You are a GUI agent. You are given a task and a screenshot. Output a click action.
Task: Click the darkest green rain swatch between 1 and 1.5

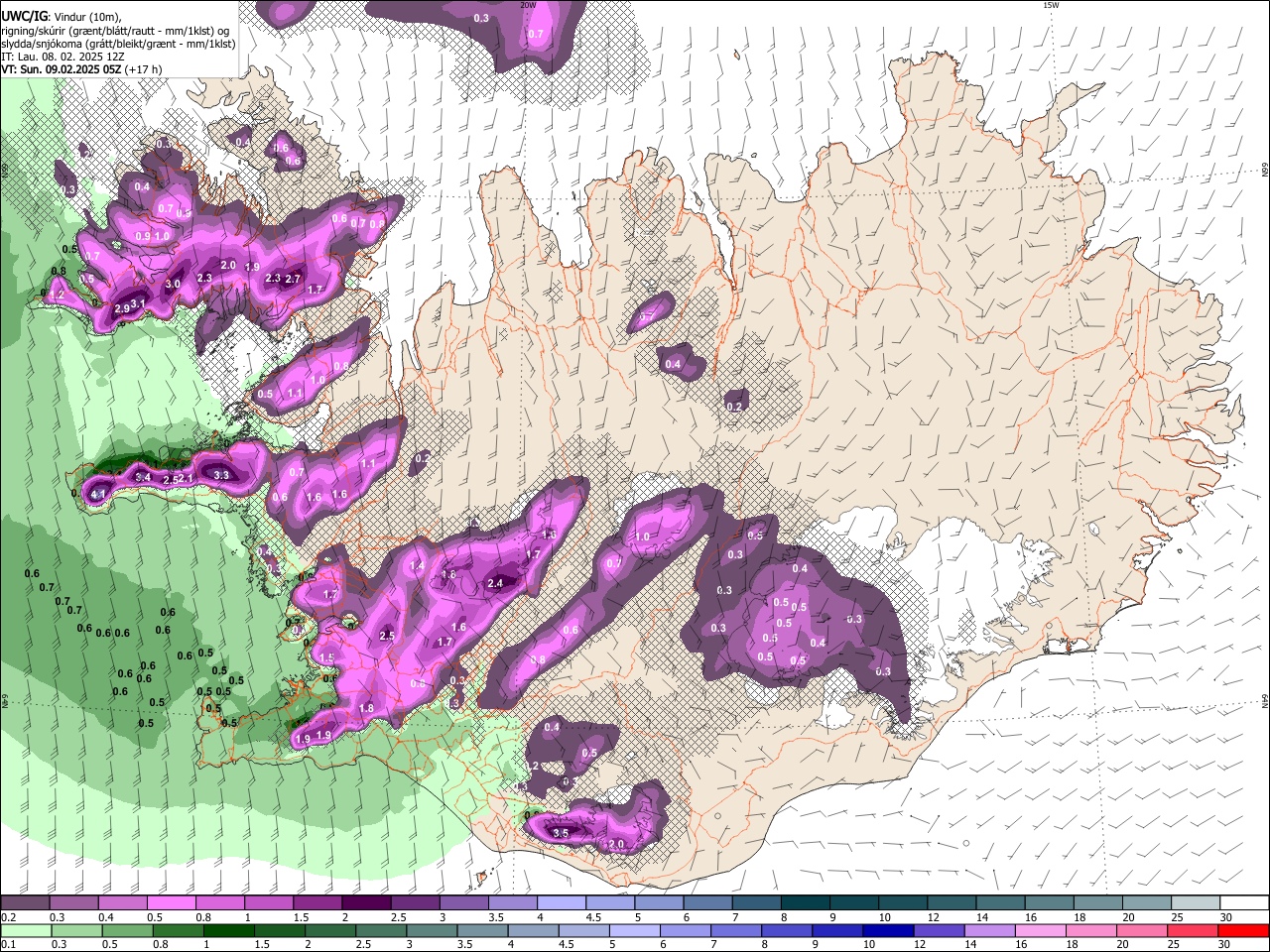[x=229, y=930]
